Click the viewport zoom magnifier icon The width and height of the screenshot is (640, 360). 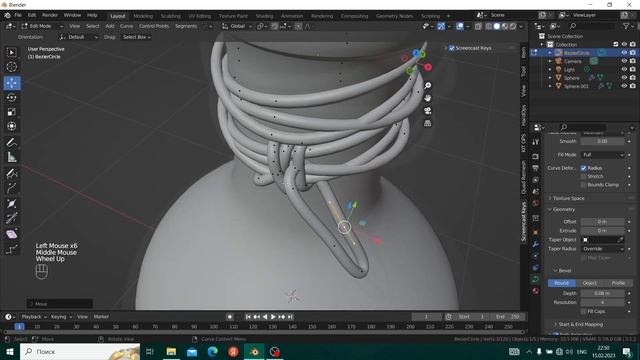coord(427,85)
